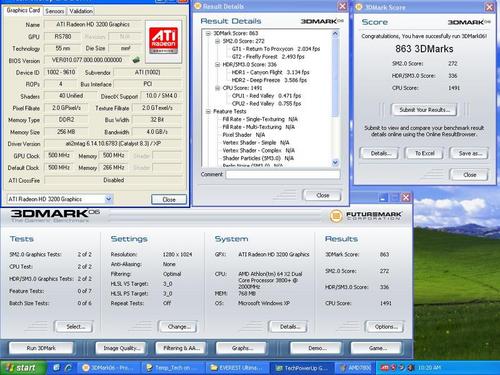This screenshot has width=500, height=375.
Task: Select Fill Rate - Single-Texturing row
Action: (260, 119)
